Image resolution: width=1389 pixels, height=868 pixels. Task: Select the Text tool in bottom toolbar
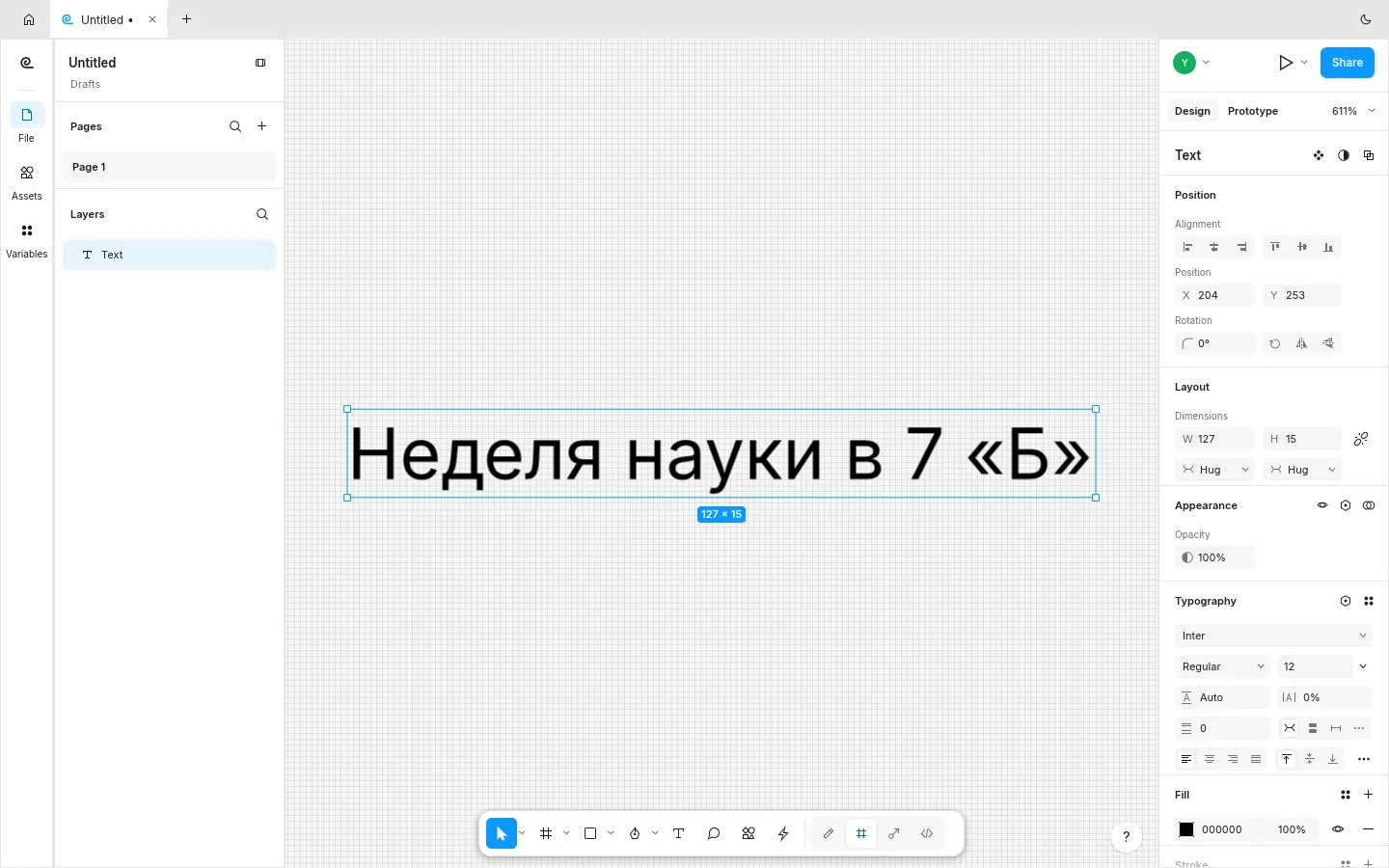pos(679,833)
